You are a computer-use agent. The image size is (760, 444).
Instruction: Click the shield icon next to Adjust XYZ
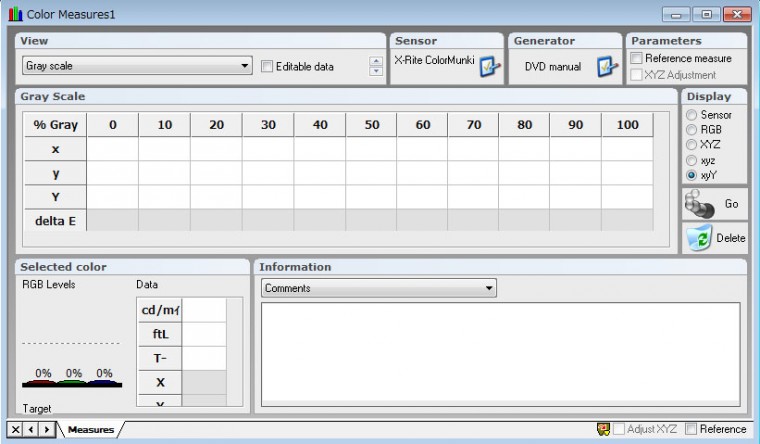tap(603, 430)
